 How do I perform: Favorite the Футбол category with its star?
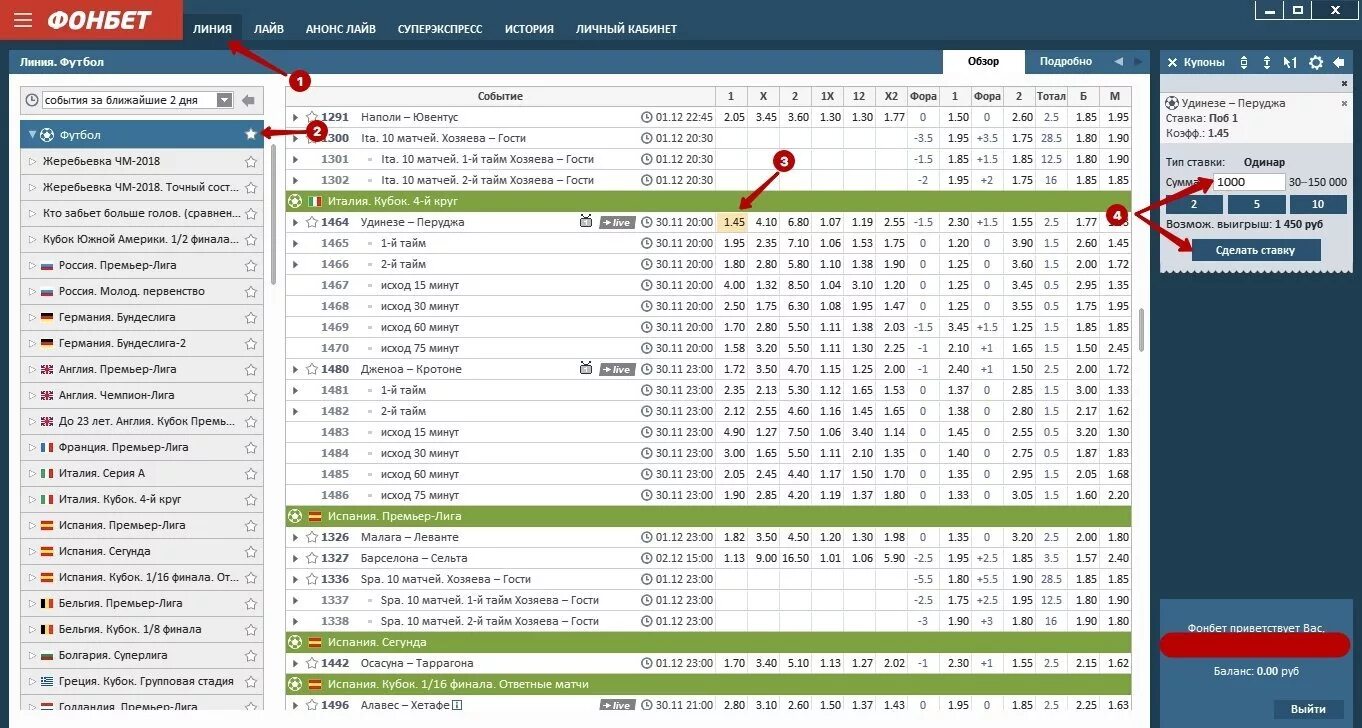pos(251,134)
